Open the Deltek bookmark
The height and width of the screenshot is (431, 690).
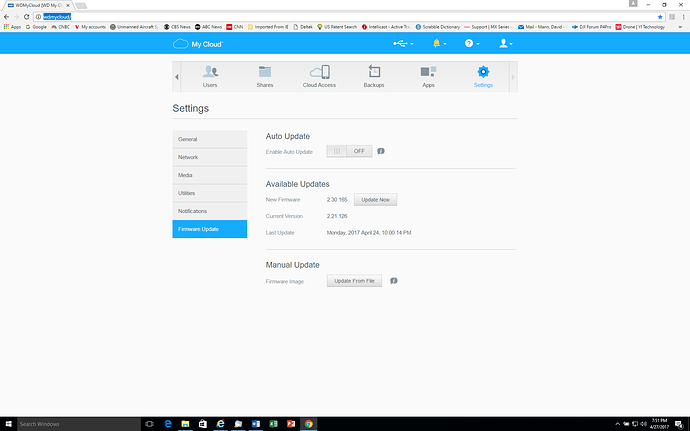pos(303,27)
